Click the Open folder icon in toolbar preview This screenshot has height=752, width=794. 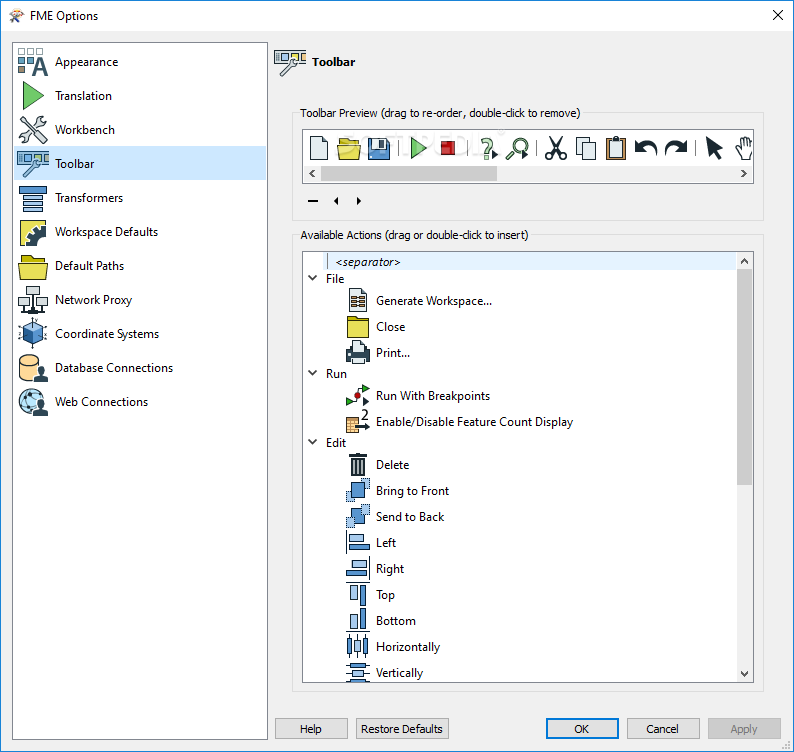349,148
